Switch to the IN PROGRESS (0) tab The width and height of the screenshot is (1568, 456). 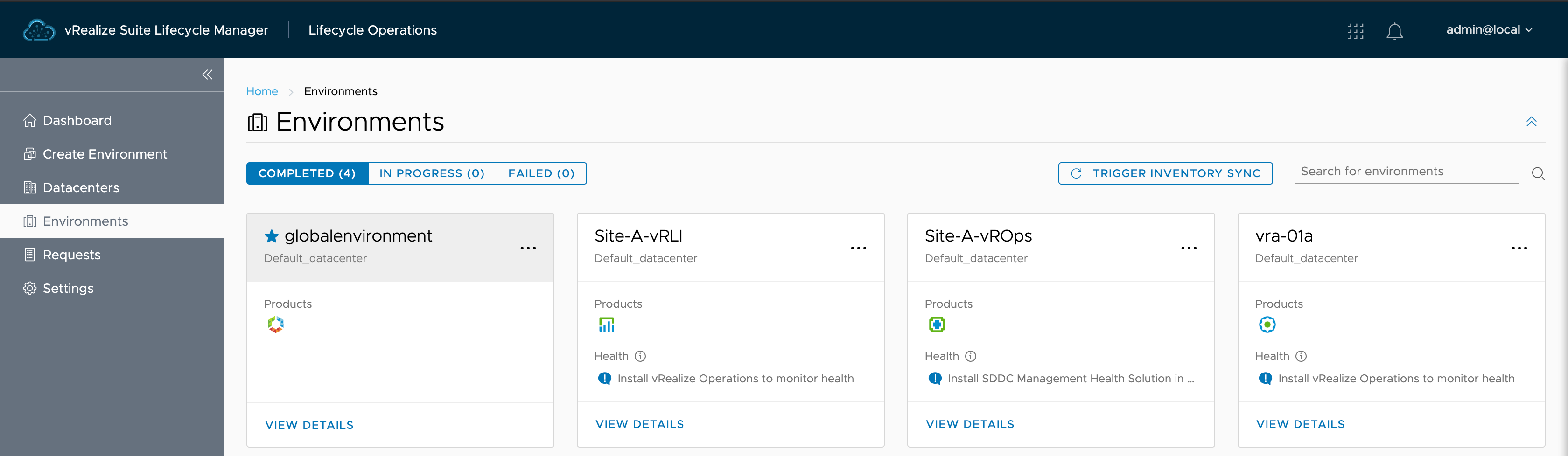[432, 173]
